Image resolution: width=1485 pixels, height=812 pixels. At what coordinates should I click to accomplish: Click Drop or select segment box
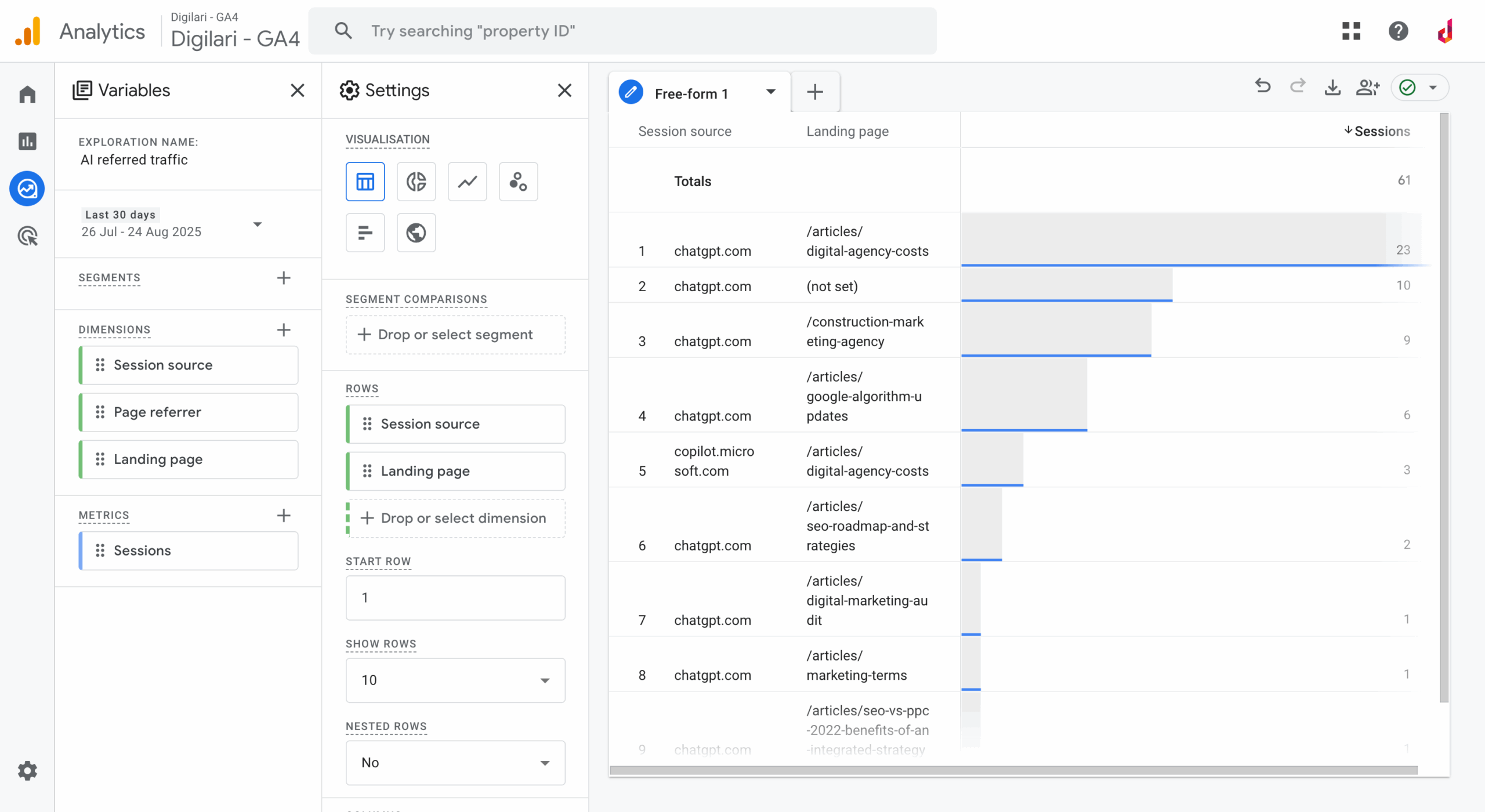(x=455, y=335)
